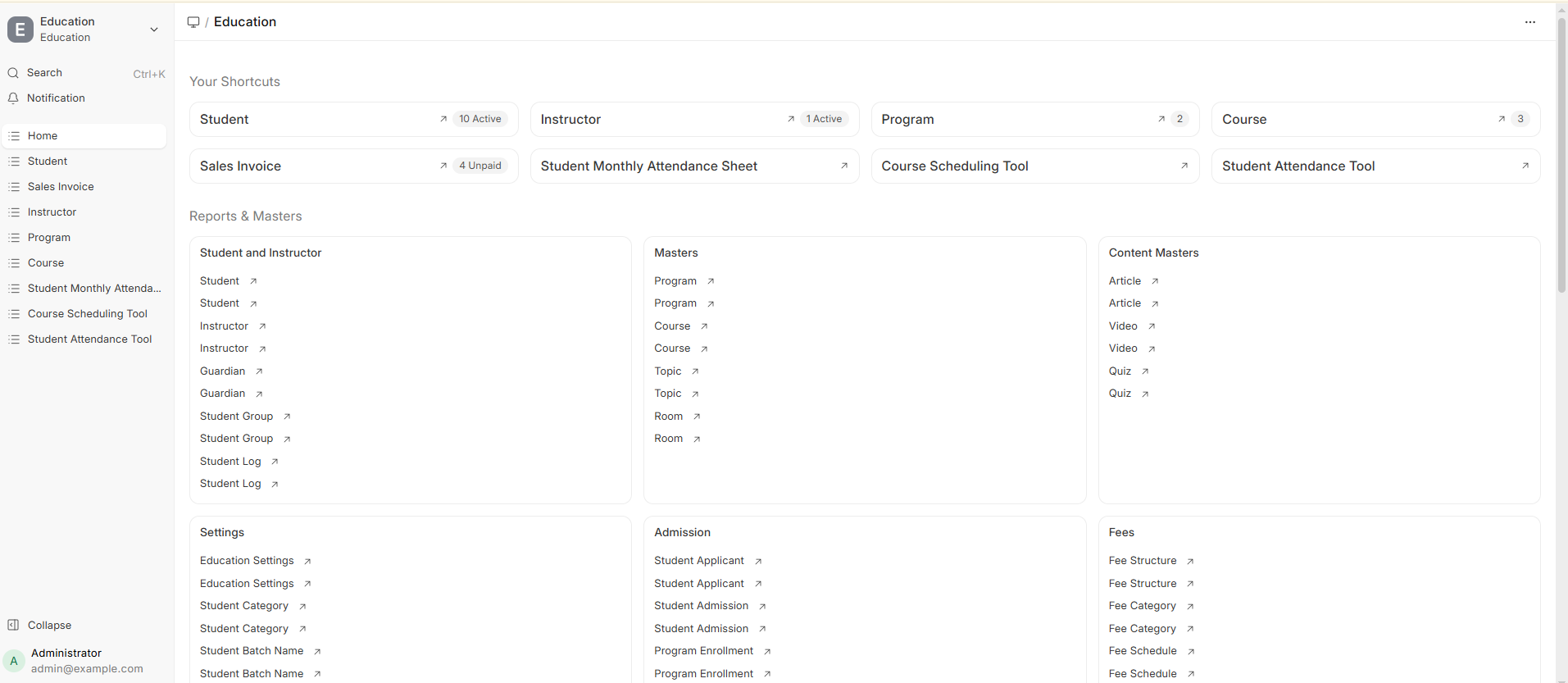Image resolution: width=1568 pixels, height=683 pixels.
Task: Open first Education Settings link
Action: [x=247, y=561]
